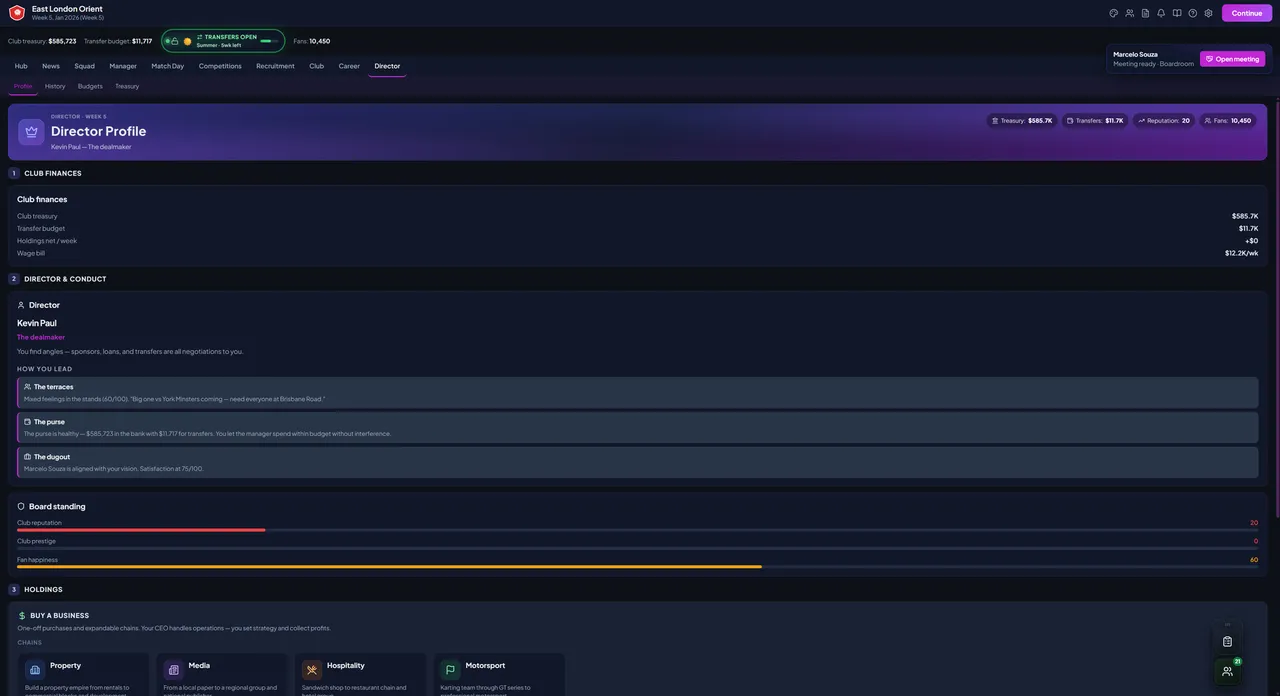Image resolution: width=1280 pixels, height=696 pixels.
Task: Open the floating people icon with badge
Action: click(1228, 671)
